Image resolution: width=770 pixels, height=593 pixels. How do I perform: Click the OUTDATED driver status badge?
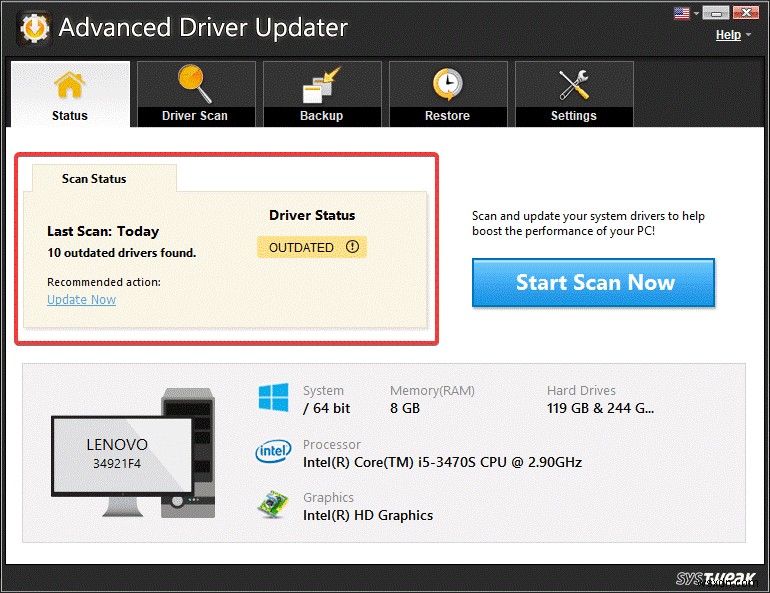[x=312, y=247]
